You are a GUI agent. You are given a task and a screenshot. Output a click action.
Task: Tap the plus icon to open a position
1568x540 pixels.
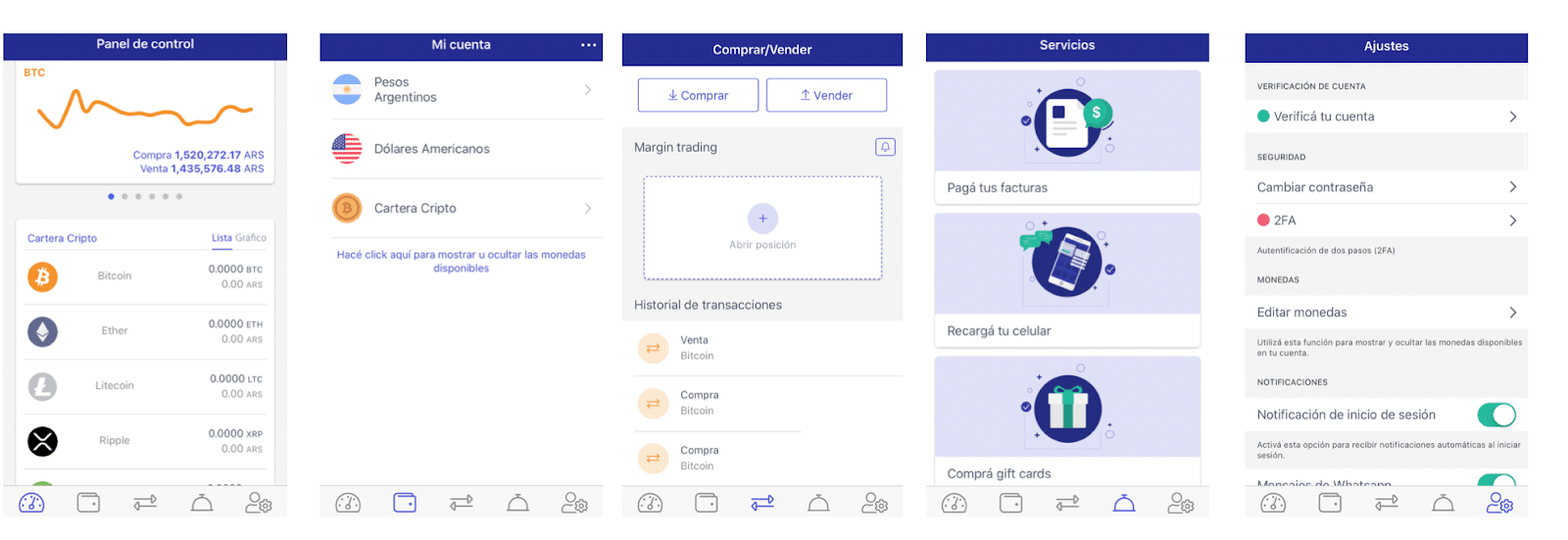[762, 219]
